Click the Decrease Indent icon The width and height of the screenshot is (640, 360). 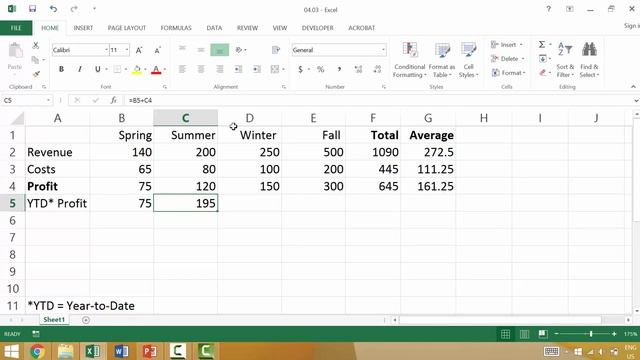(x=238, y=69)
